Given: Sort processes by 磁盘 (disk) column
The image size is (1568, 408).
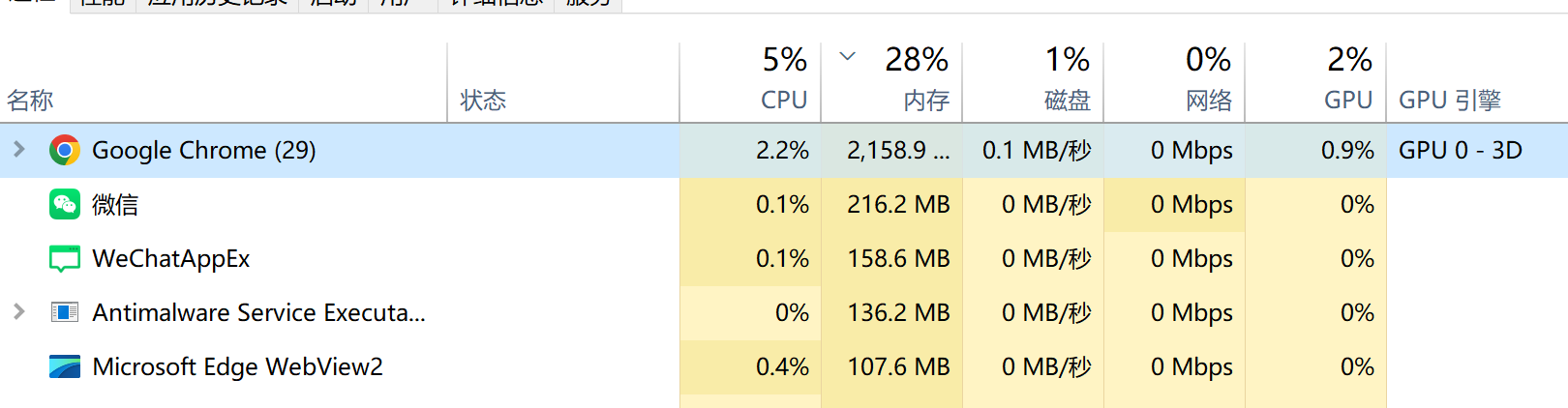Looking at the screenshot, I should (x=1033, y=82).
